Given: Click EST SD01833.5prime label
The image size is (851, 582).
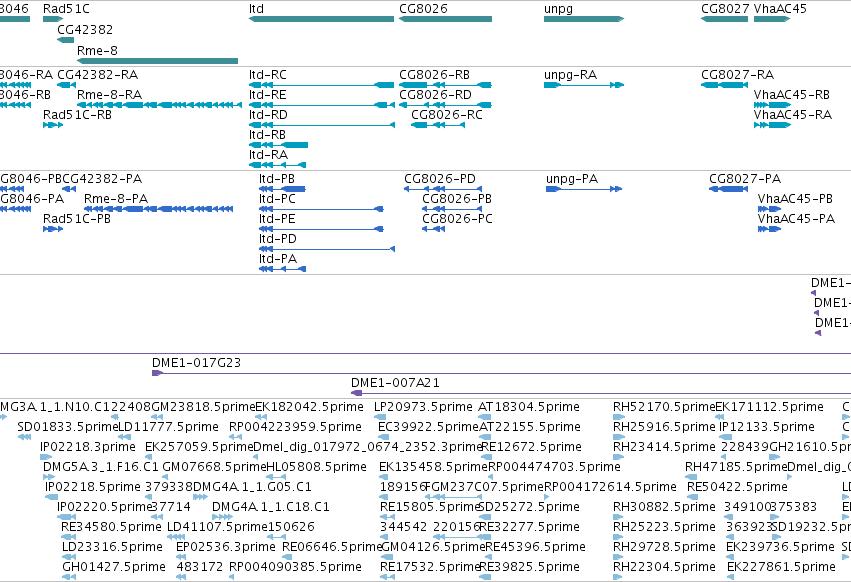Looking at the screenshot, I should 68,427.
